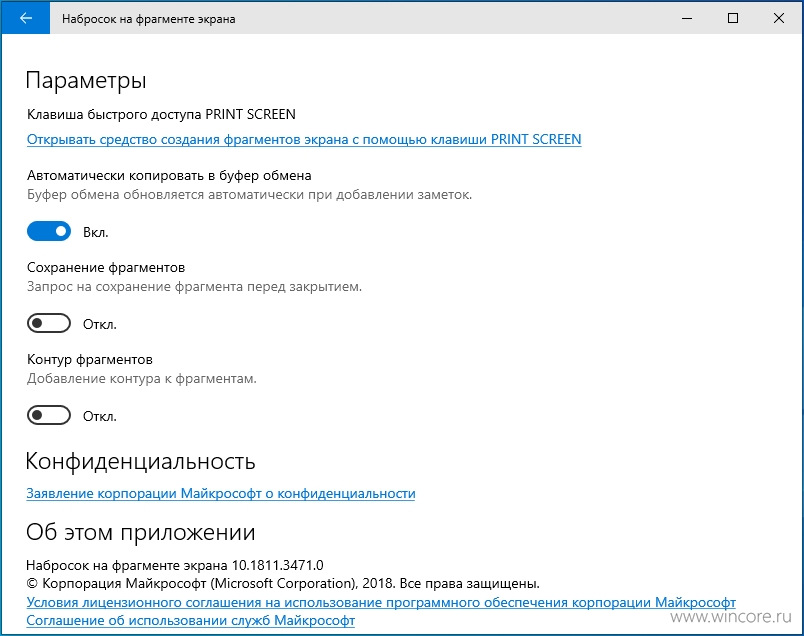
Task: Open Заявление корпорации Майкрософт о конфиденциальности link
Action: tap(220, 493)
